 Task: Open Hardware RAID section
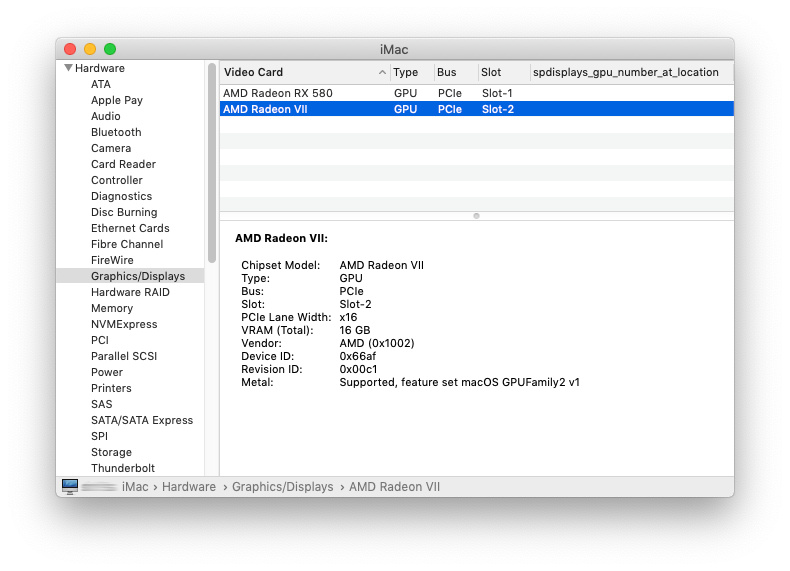(130, 292)
